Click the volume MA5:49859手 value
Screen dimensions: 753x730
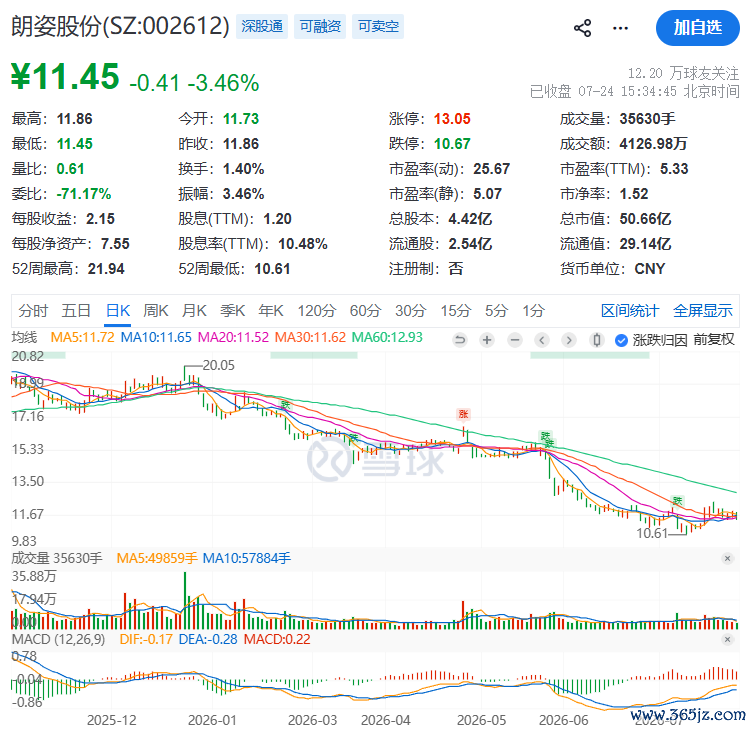click(x=157, y=558)
